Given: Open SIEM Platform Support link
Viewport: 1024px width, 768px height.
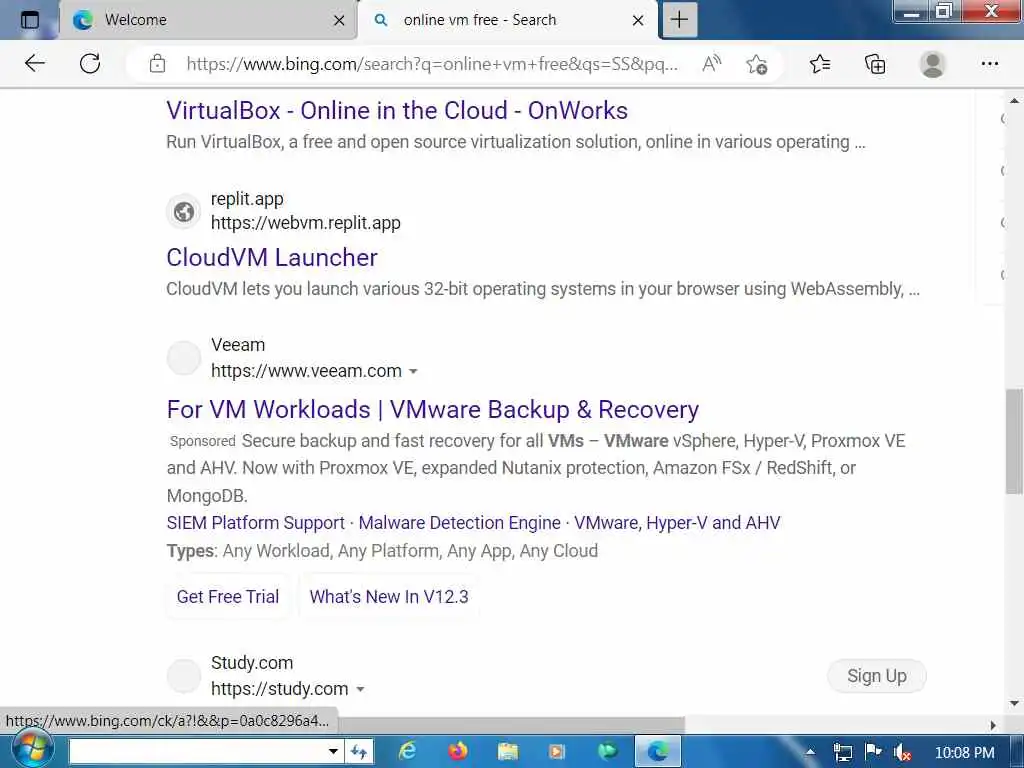Looking at the screenshot, I should pos(255,522).
